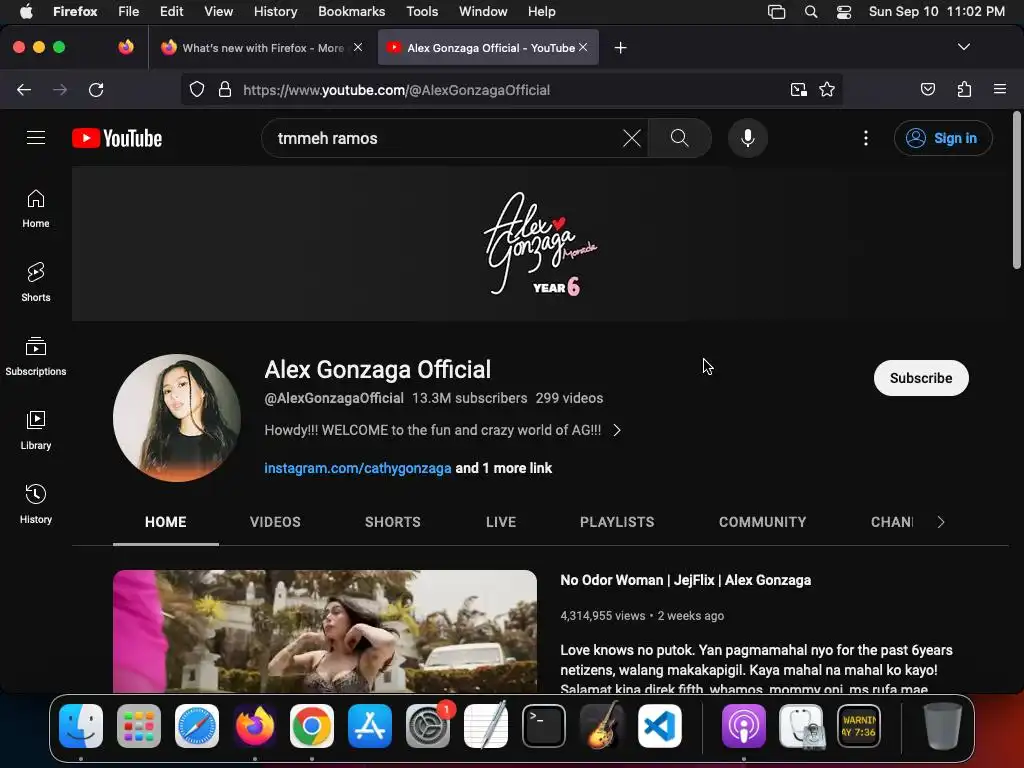Show more channel tabs with the right chevron
Image resolution: width=1024 pixels, height=768 pixels.
tap(940, 522)
